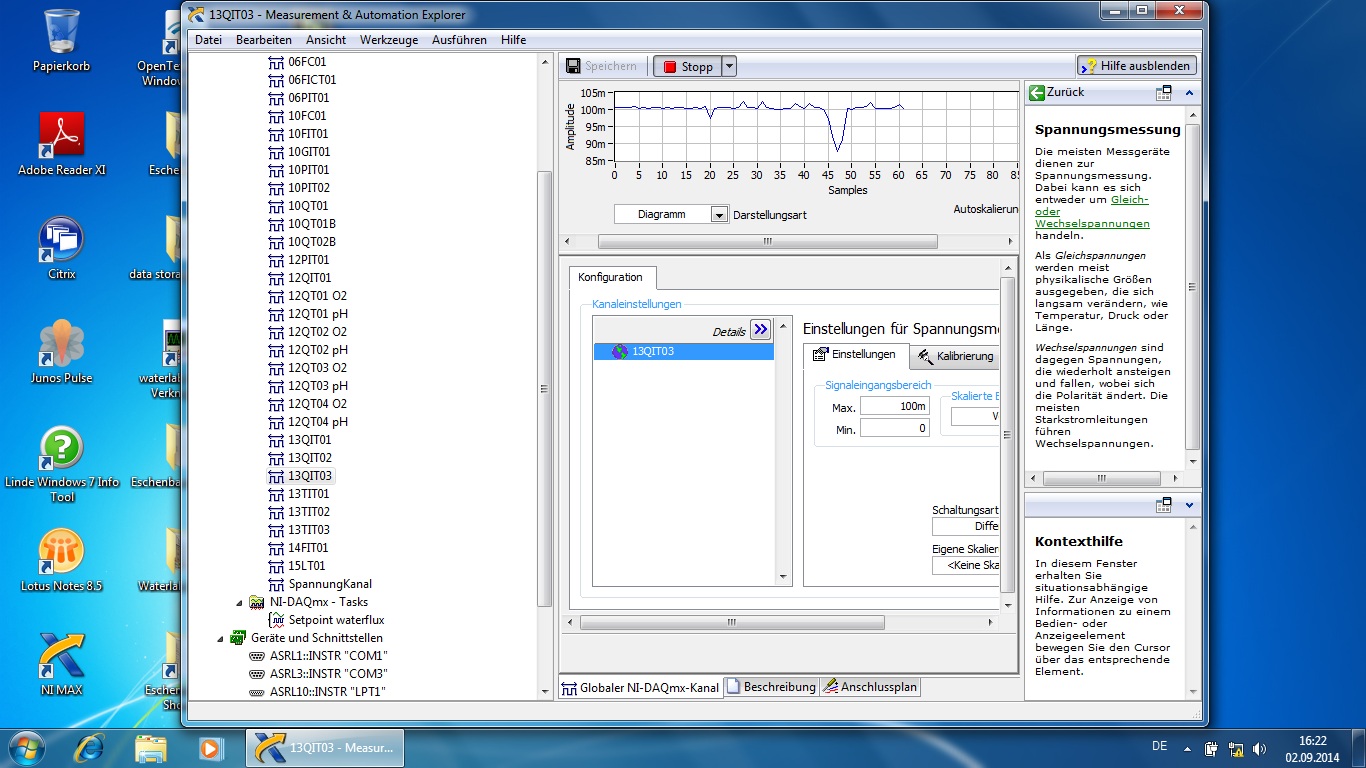Click the layout icon beside Zurück in help header
1366x768 pixels.
coord(1163,93)
